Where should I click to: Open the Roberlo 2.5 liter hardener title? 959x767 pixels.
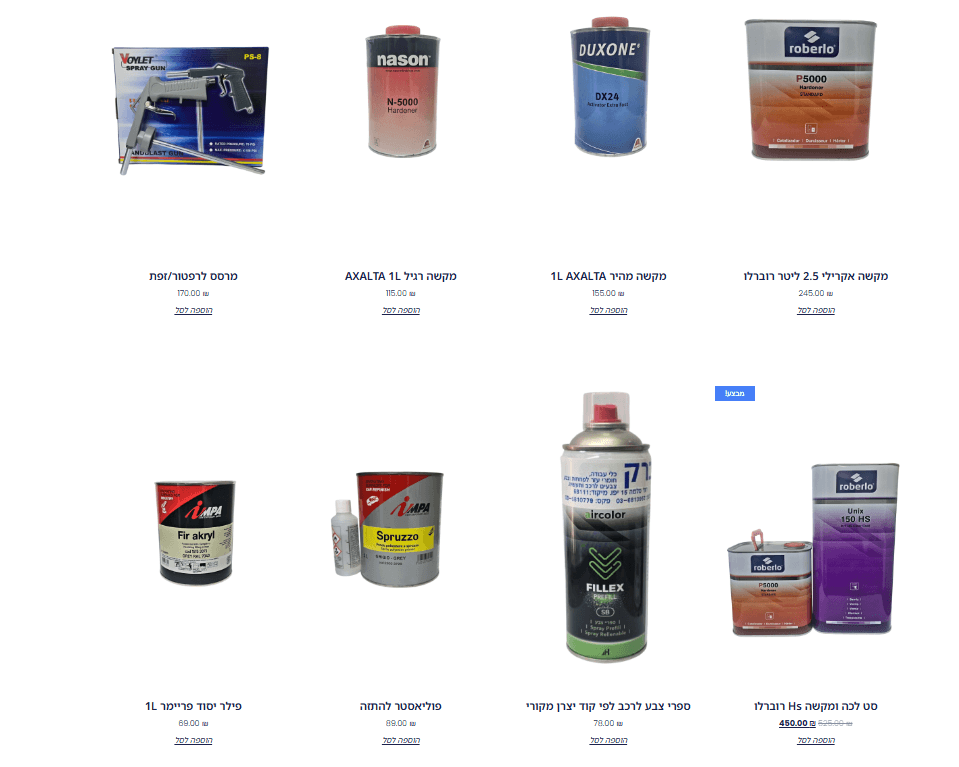815,276
